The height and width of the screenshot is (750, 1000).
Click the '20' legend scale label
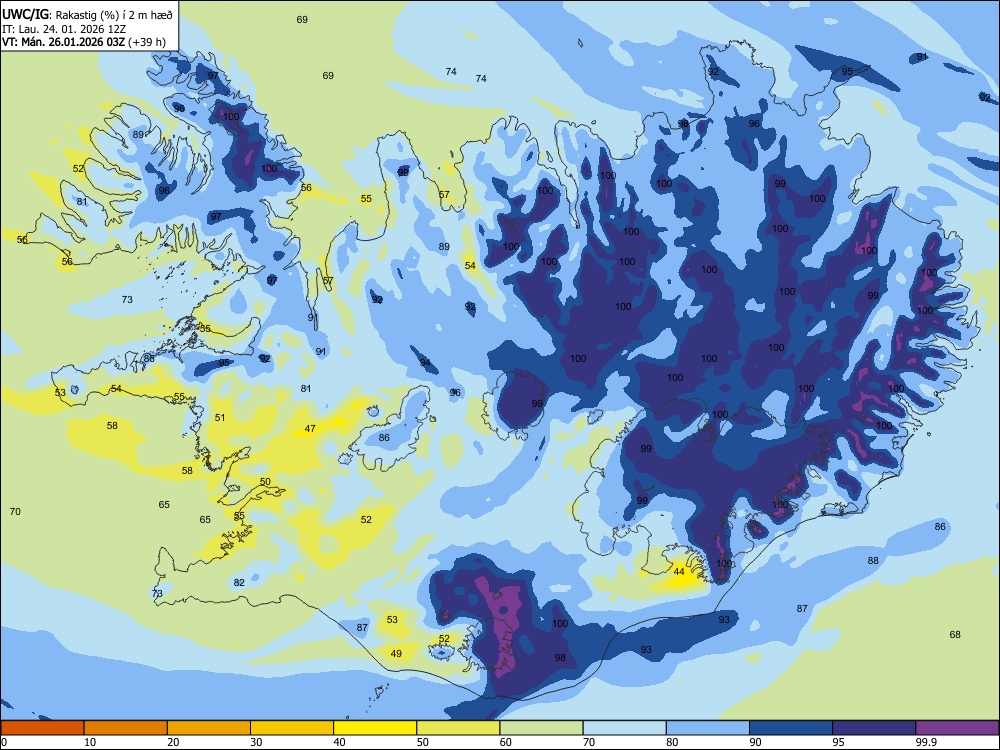[173, 742]
